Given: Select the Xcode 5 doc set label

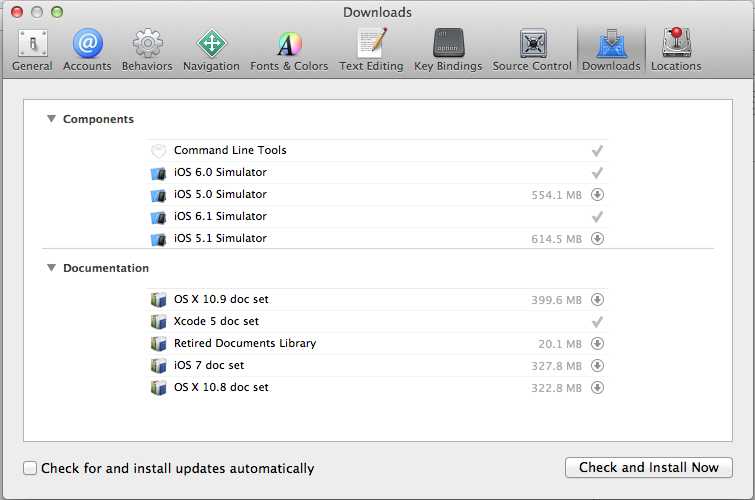Looking at the screenshot, I should tap(216, 321).
